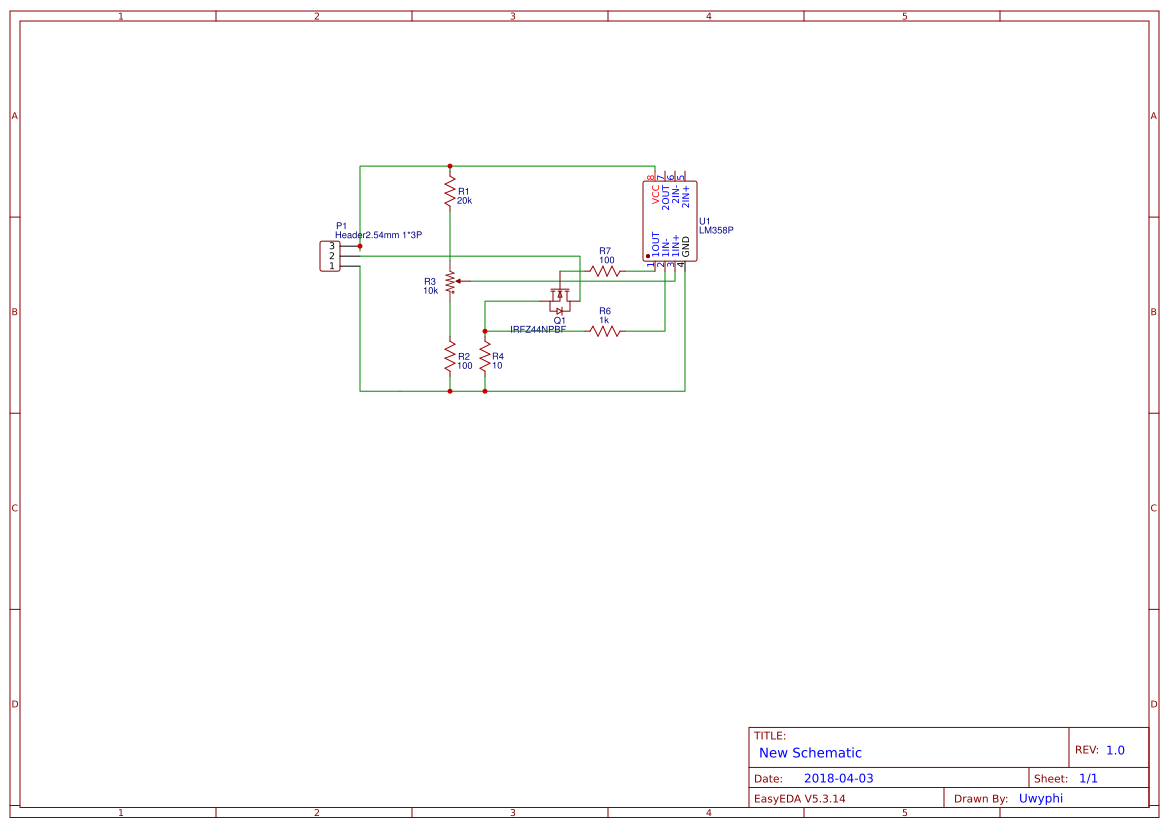Select the R4 10 ohm resistor symbol
The height and width of the screenshot is (828, 1169).
pos(484,358)
